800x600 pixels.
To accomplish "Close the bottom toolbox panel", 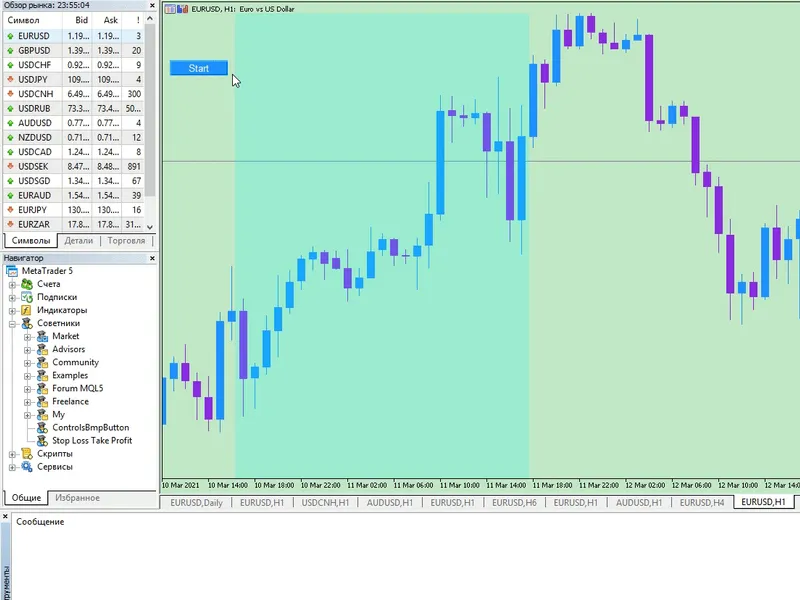I will pos(5,517).
